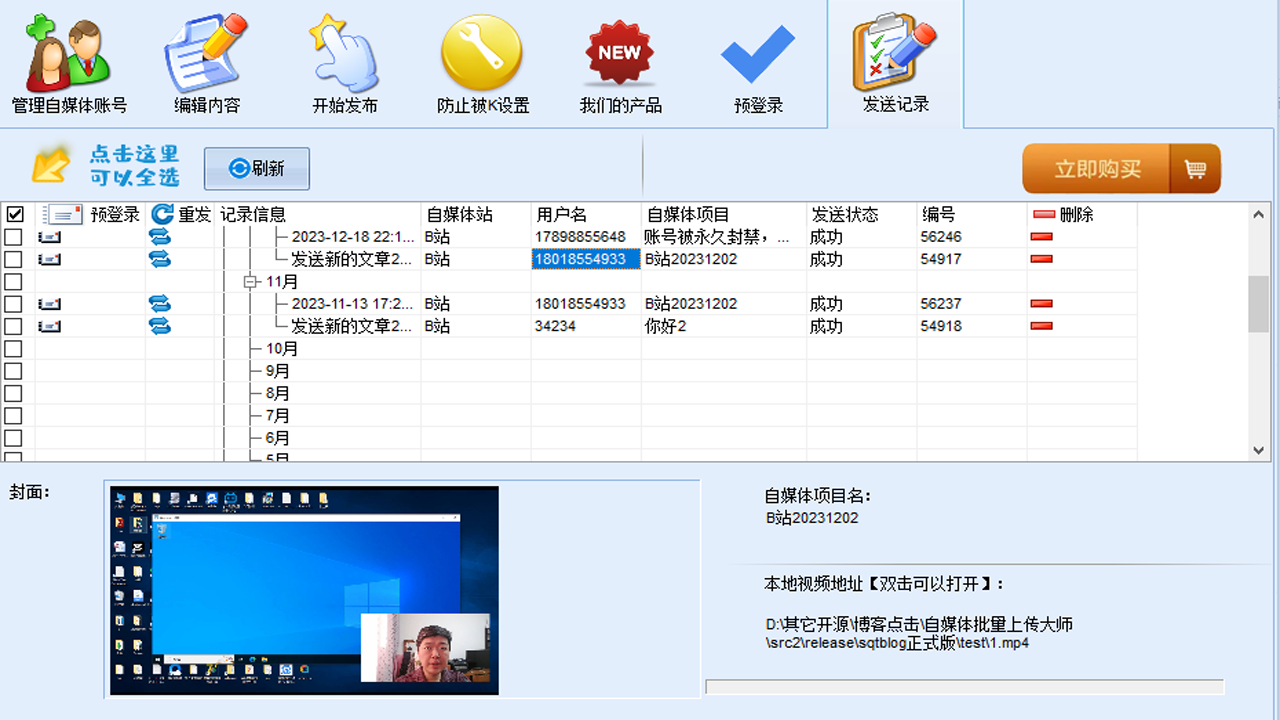Delete the record numbered 56246

pos(1041,237)
